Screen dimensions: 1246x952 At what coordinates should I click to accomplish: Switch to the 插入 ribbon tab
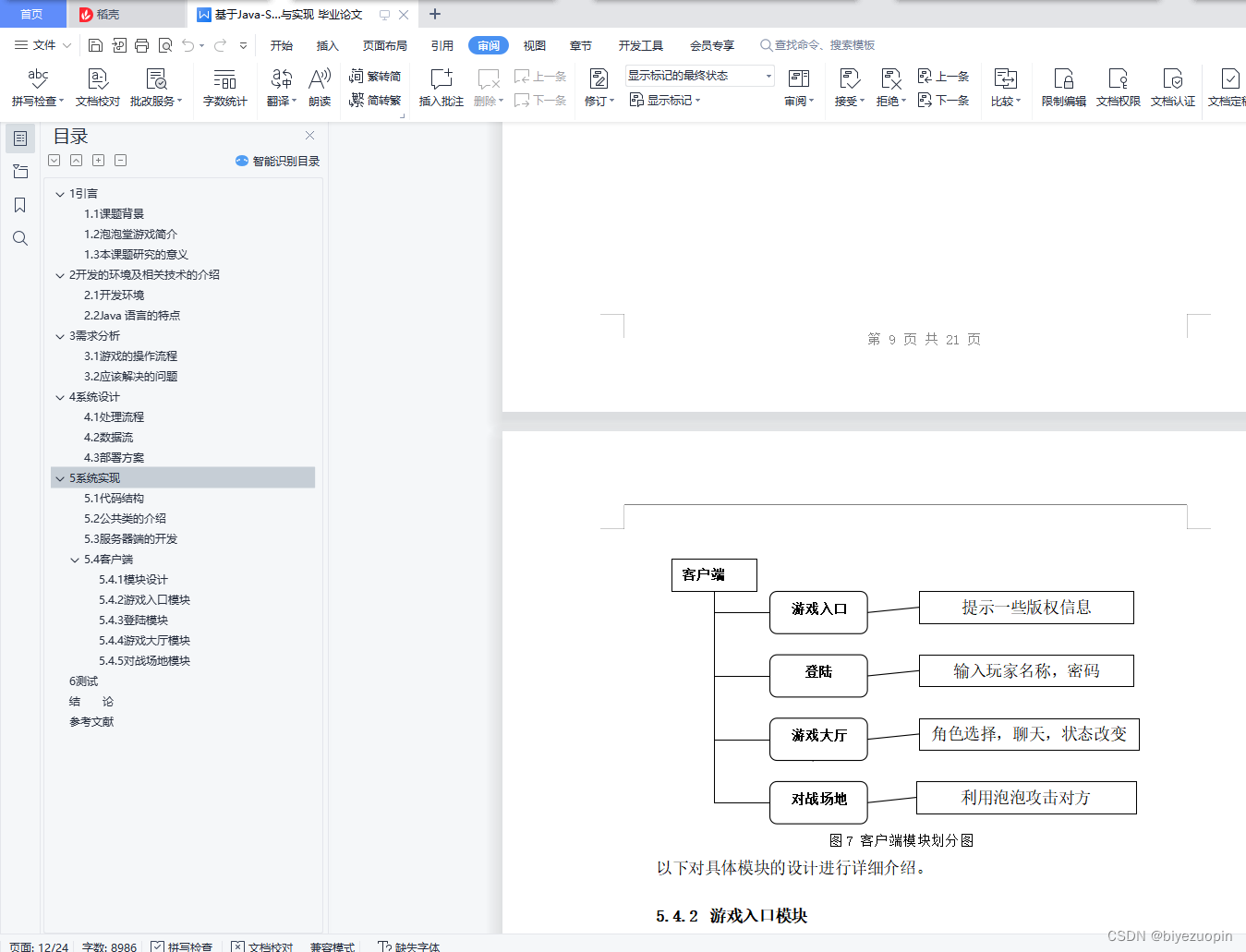point(328,45)
